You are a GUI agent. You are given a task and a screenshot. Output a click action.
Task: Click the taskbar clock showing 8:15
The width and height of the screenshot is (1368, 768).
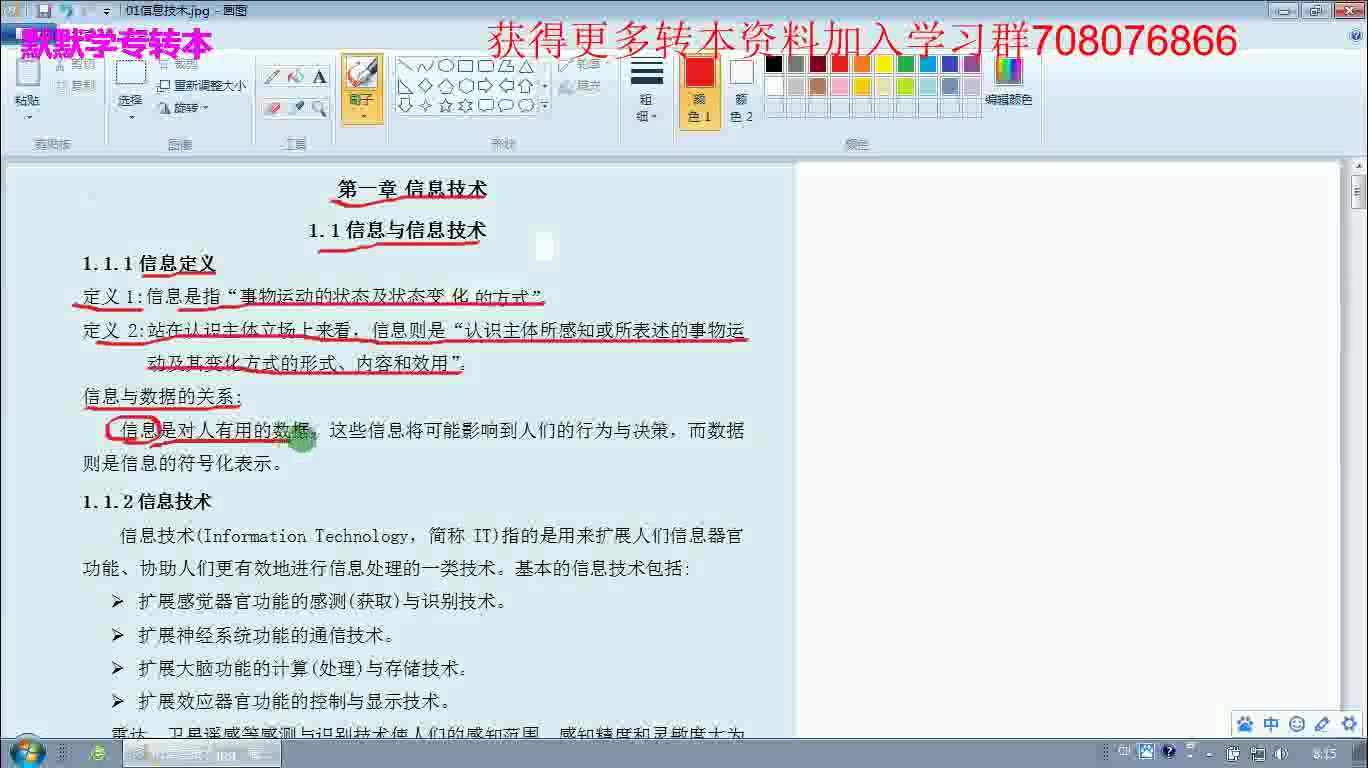[1325, 754]
